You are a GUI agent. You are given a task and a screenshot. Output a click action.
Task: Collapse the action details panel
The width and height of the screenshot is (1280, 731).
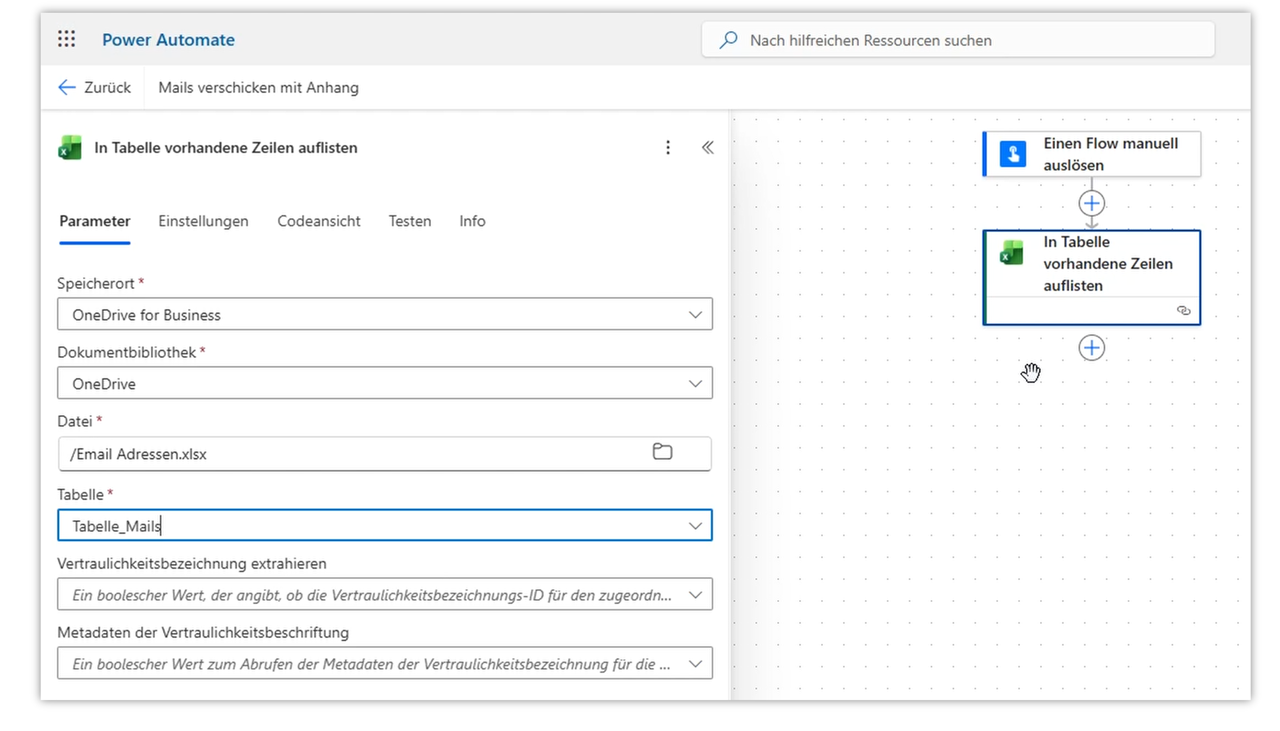pos(708,148)
